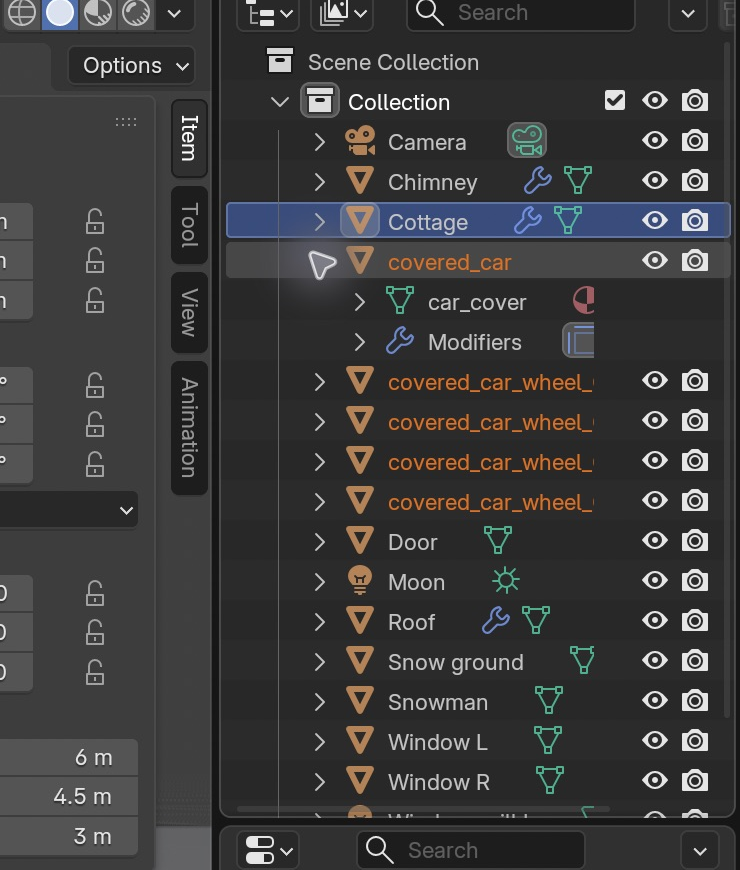Click Window R mesh data icon
Image resolution: width=740 pixels, height=870 pixels.
[550, 780]
